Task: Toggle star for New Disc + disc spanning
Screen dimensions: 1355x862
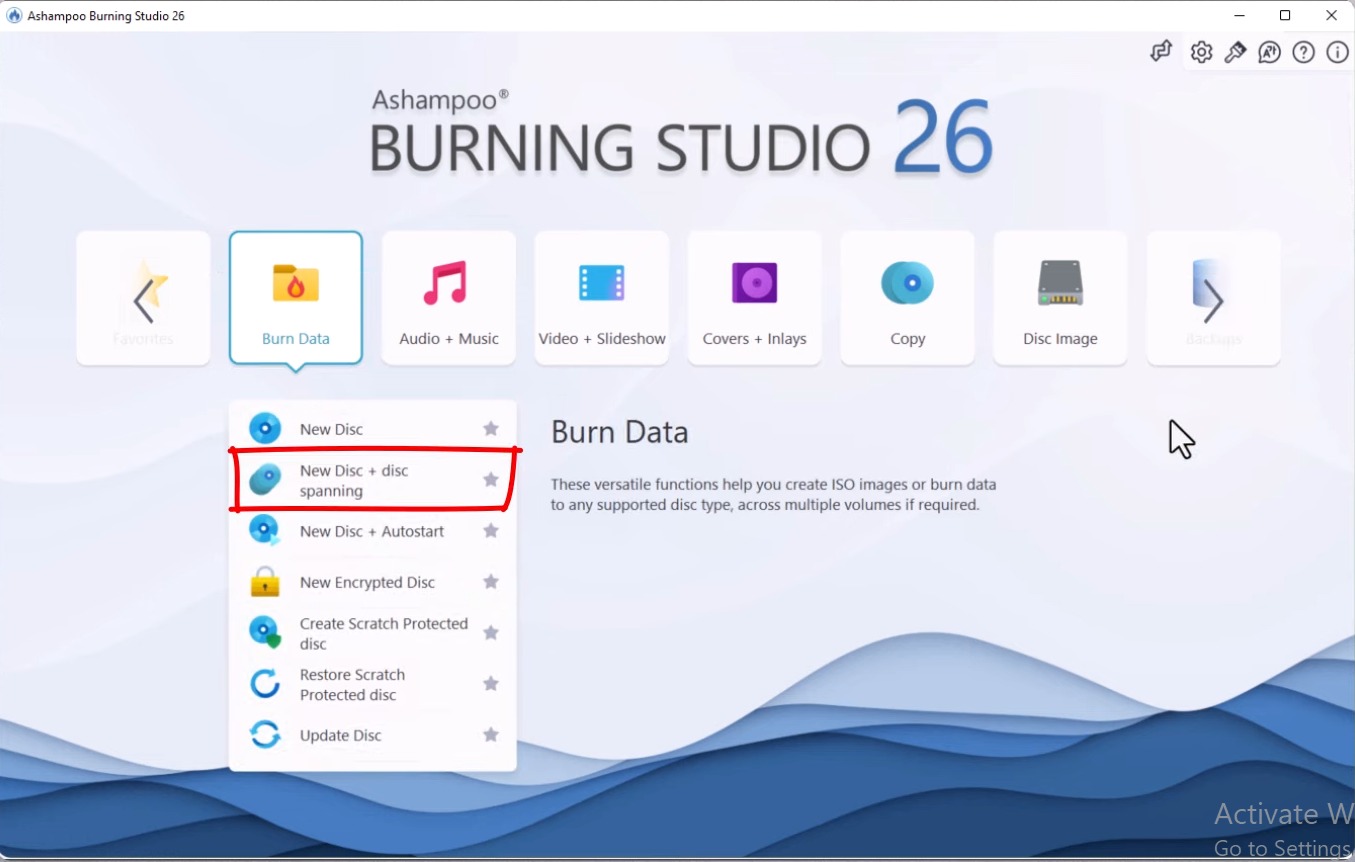Action: [491, 480]
